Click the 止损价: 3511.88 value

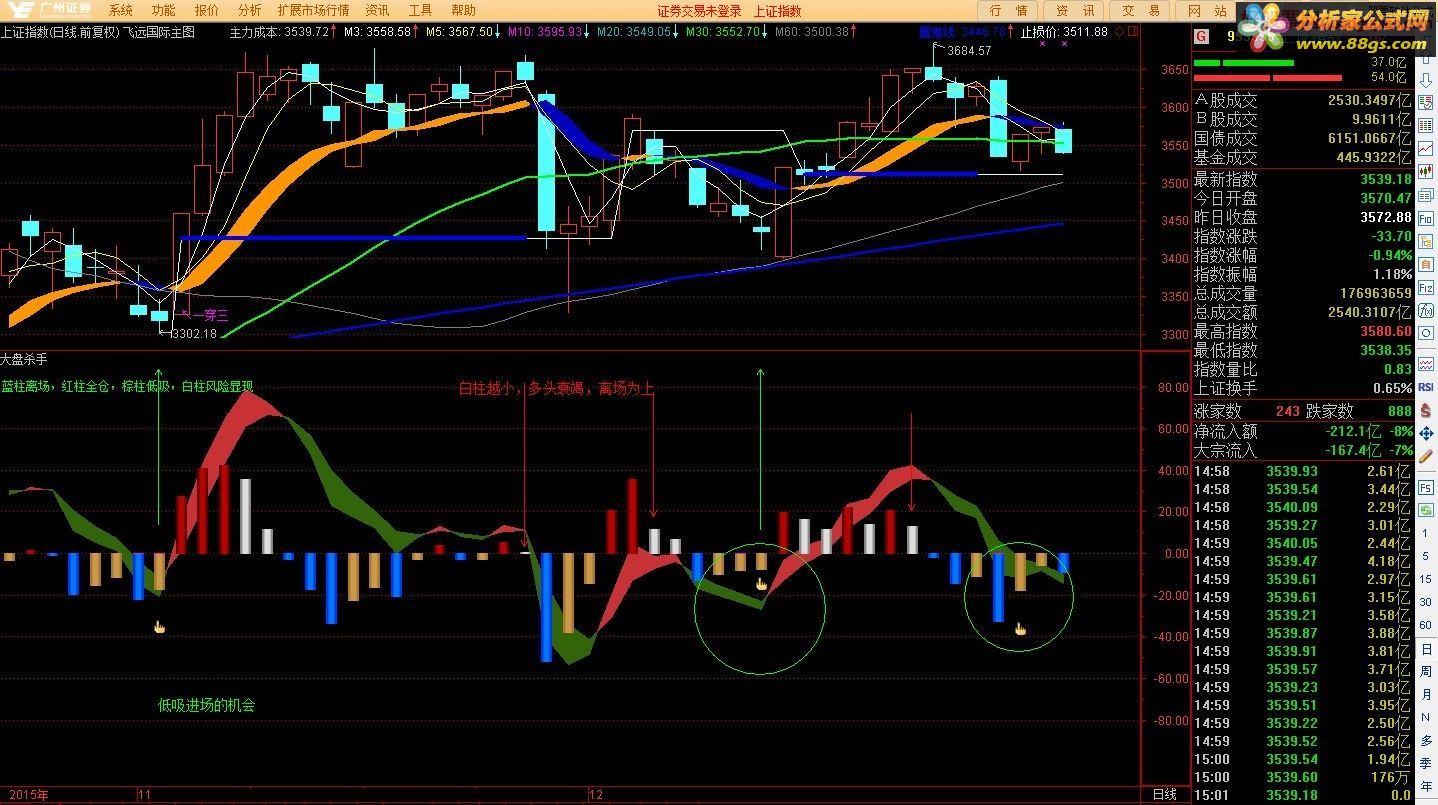[1064, 32]
